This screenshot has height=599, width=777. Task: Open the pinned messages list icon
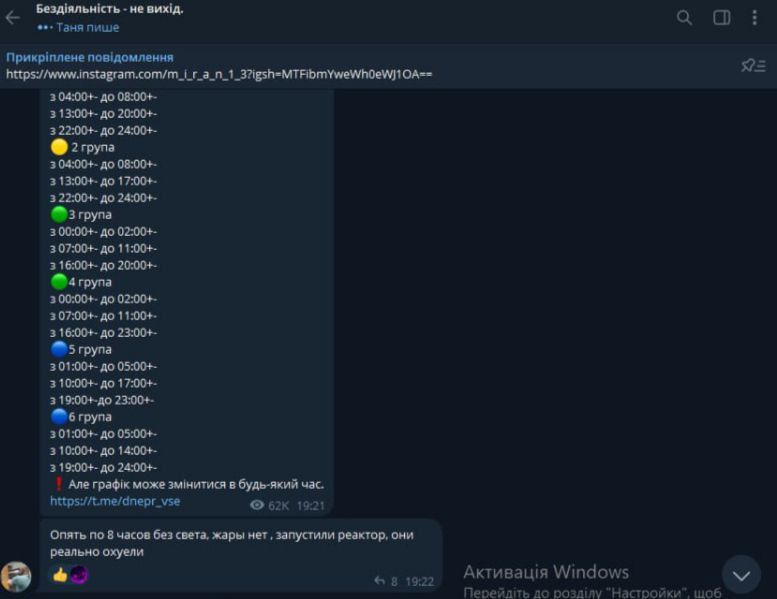tap(752, 65)
